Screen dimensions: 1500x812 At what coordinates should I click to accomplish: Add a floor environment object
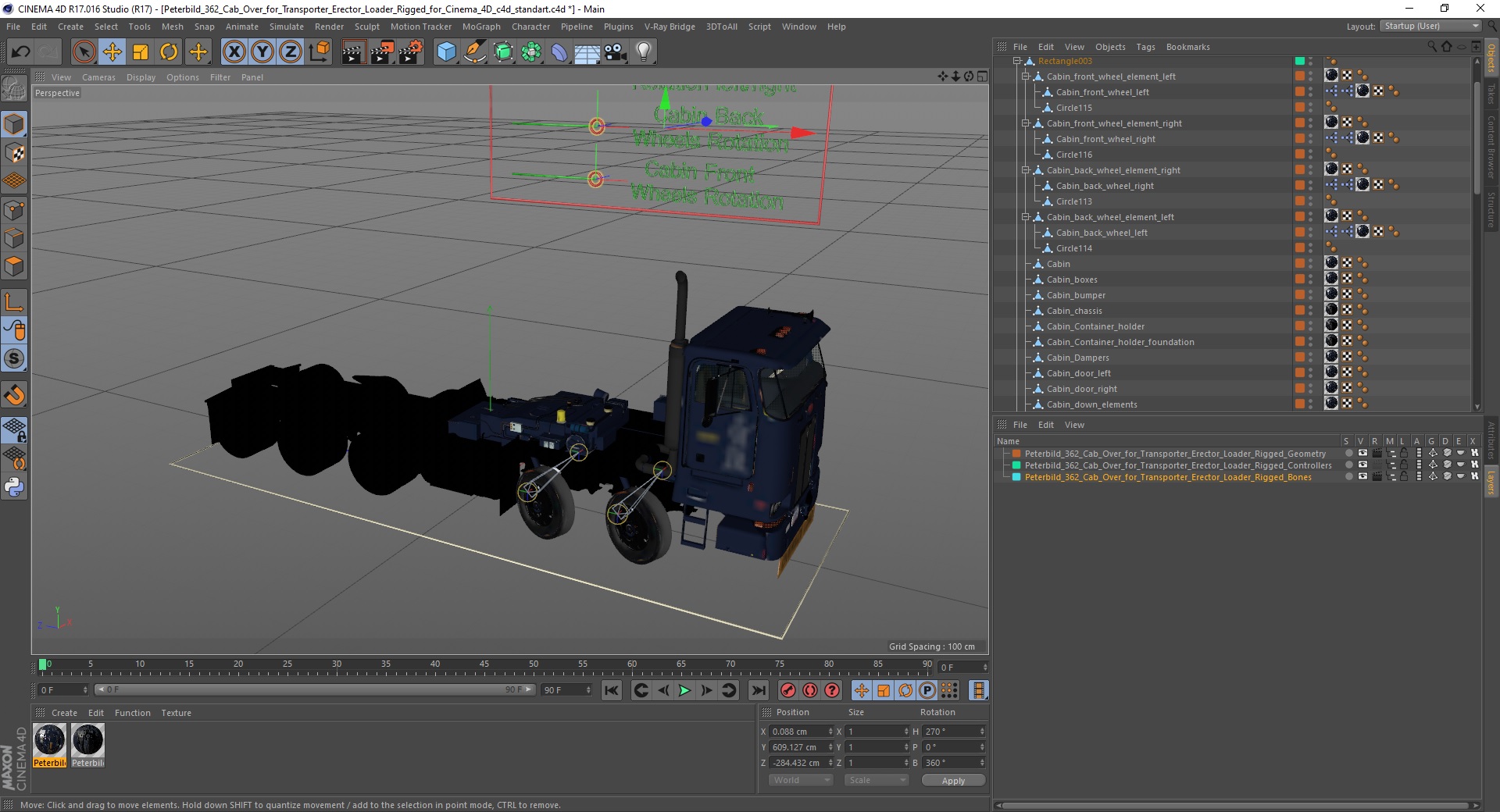(x=587, y=52)
